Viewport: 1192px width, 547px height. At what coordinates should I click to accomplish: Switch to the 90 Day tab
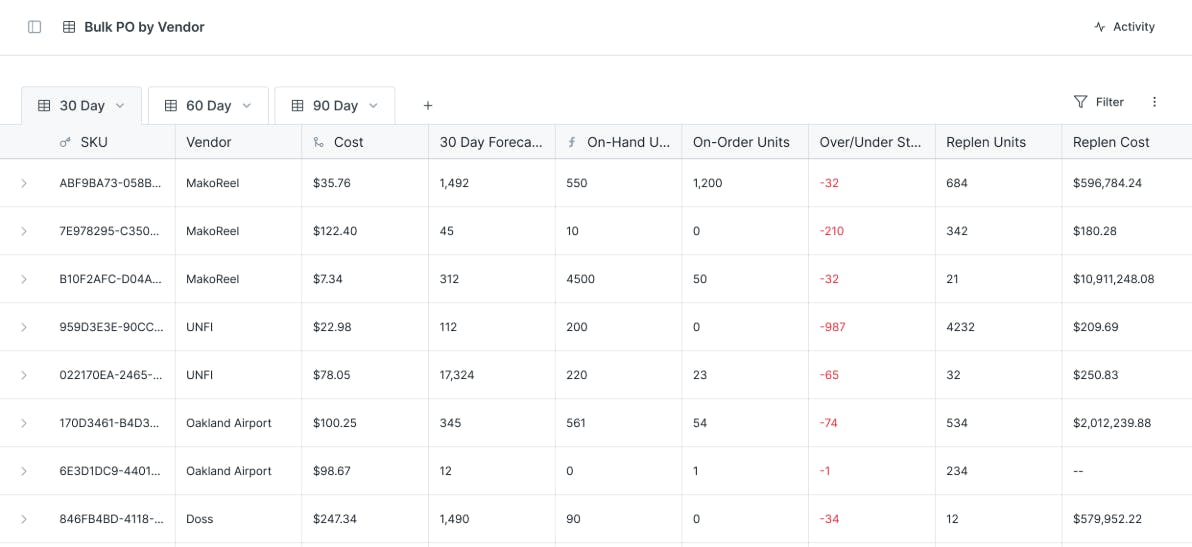coord(335,105)
